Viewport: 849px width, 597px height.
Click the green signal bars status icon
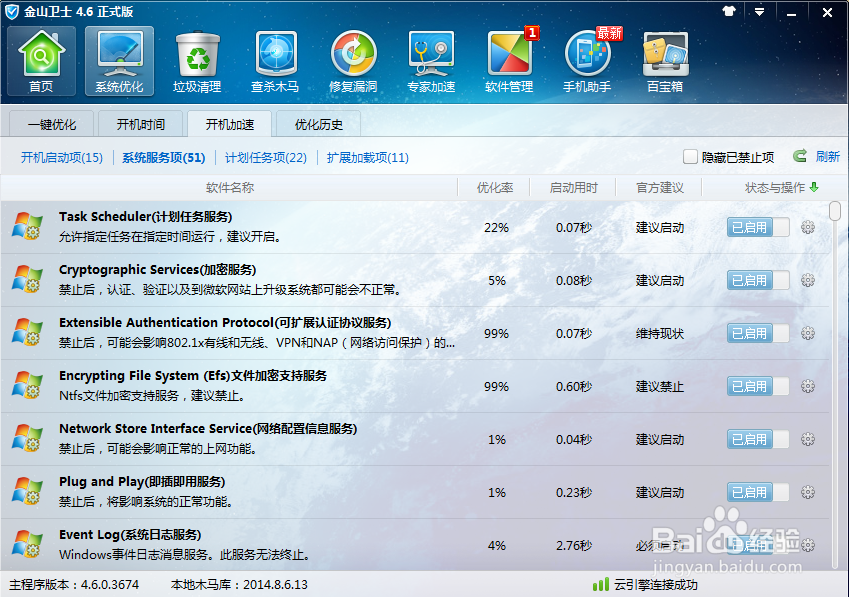pyautogui.click(x=600, y=584)
